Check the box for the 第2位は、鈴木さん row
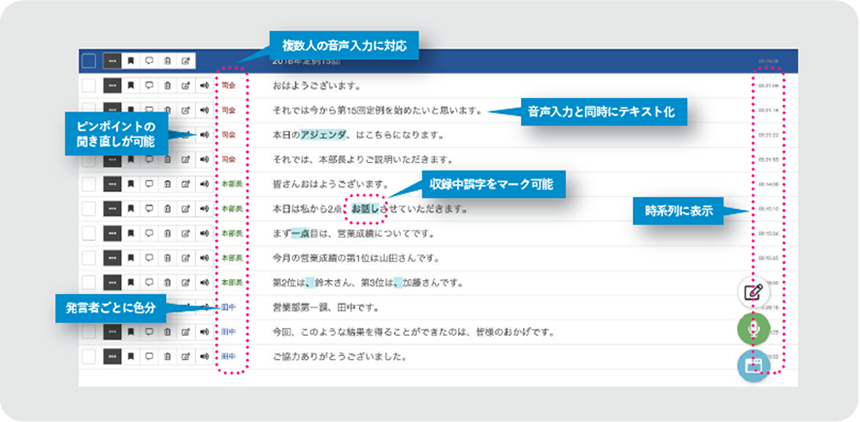This screenshot has height=422, width=860. pyautogui.click(x=88, y=282)
